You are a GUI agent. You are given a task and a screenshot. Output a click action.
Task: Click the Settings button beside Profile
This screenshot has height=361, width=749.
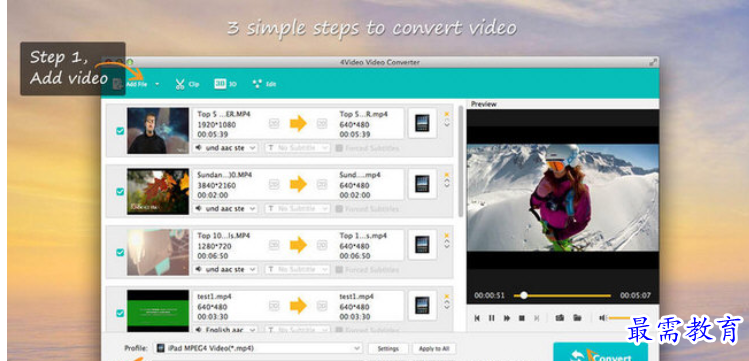pos(388,349)
